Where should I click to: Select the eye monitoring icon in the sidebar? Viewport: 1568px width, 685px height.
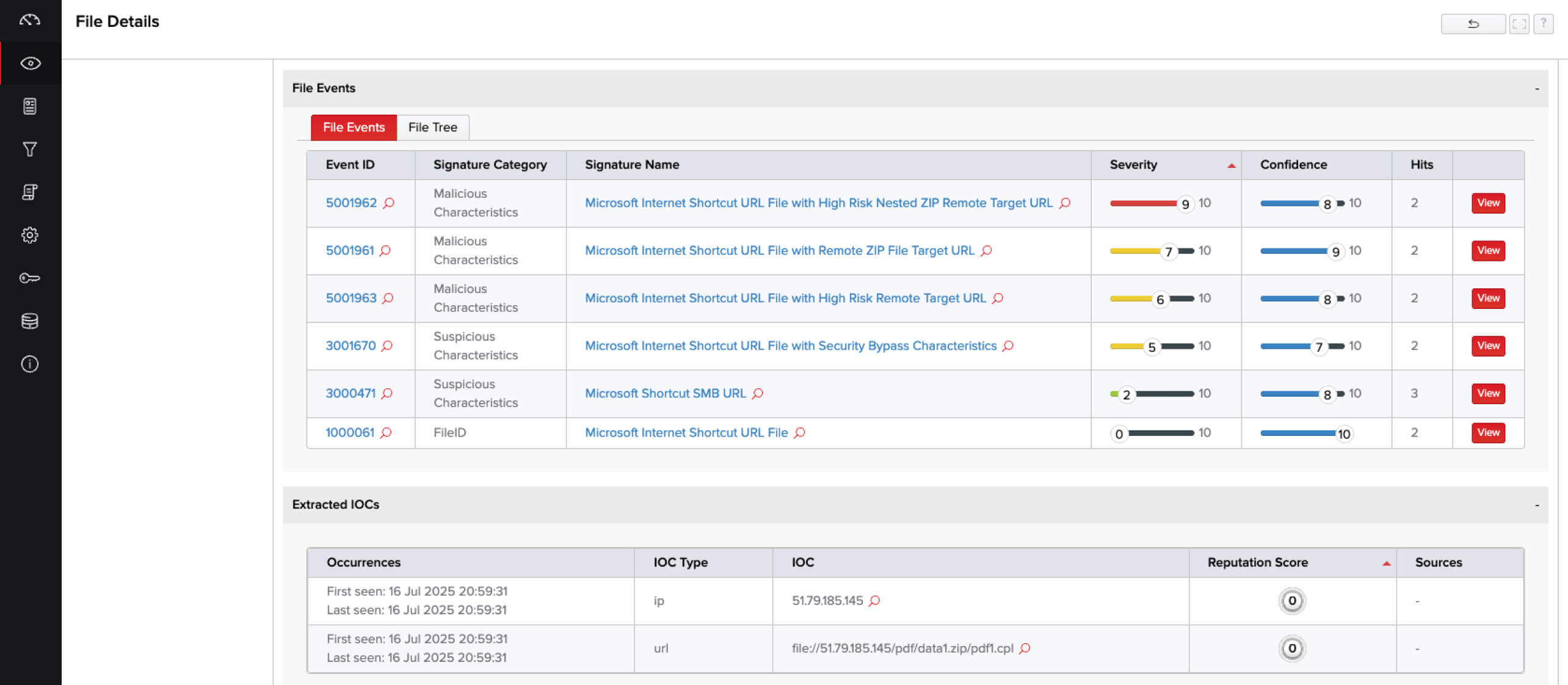(30, 63)
